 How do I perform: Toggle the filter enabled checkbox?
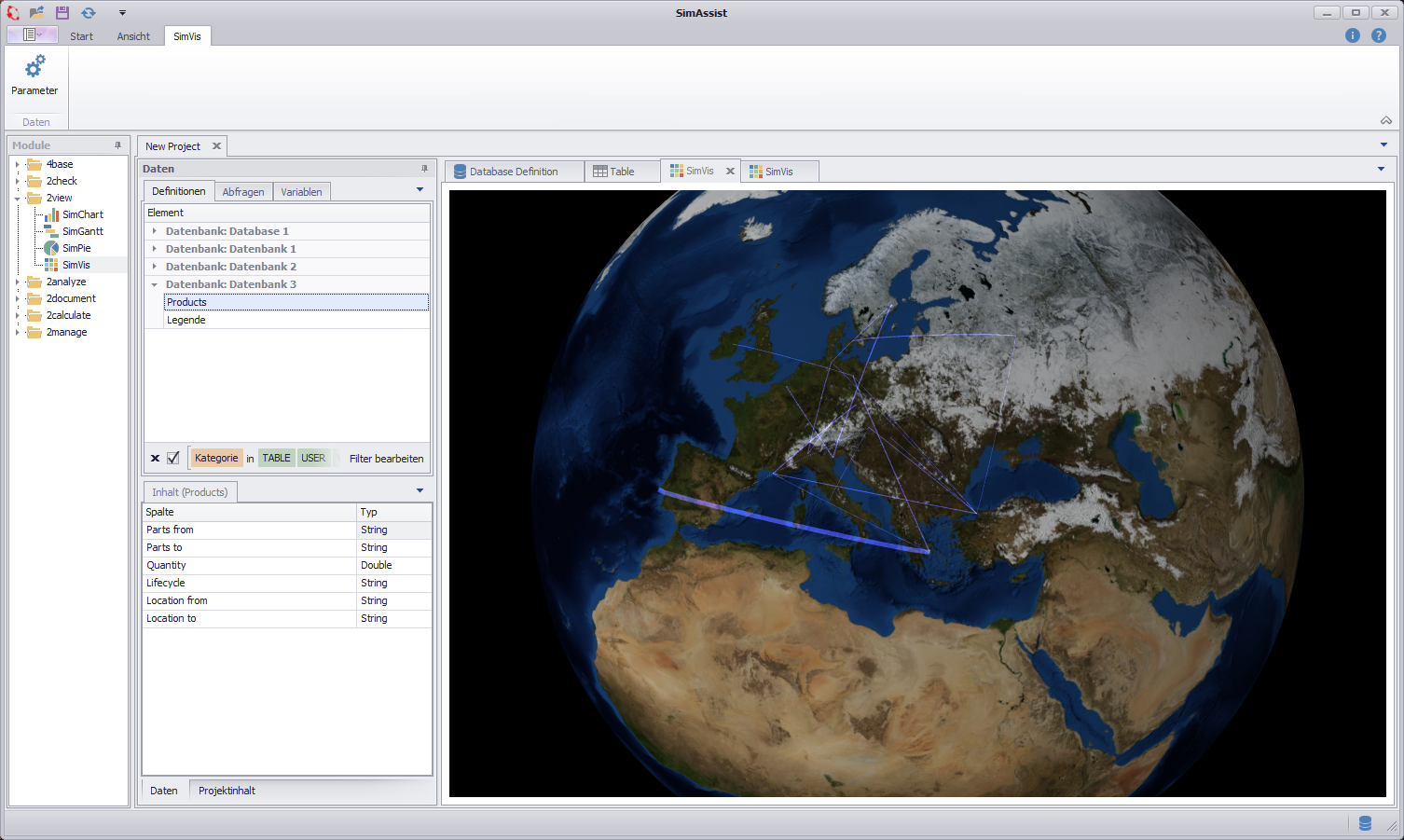[x=172, y=458]
